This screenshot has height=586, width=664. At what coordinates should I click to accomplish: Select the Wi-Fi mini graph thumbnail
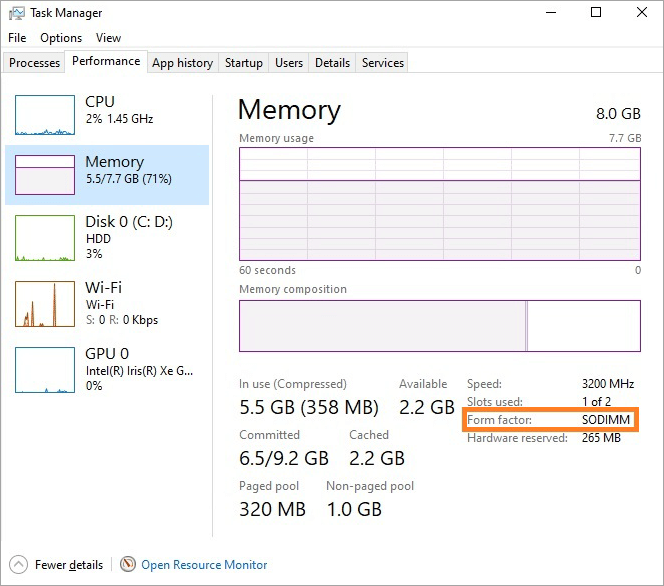point(45,304)
